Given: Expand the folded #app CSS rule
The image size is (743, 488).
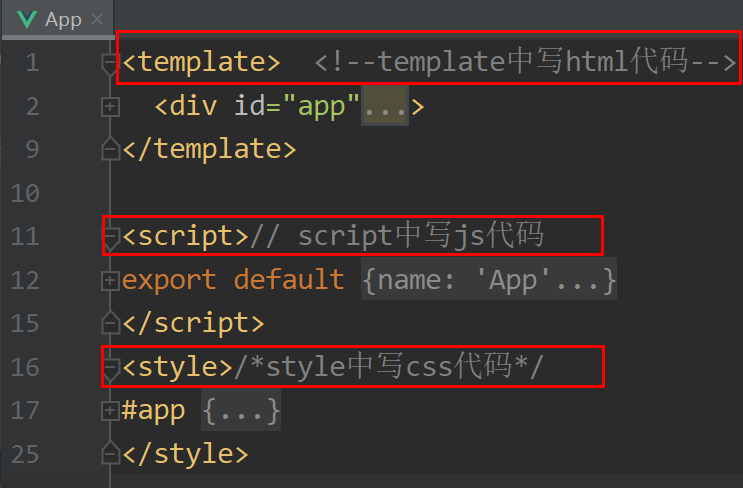Looking at the screenshot, I should (110, 411).
